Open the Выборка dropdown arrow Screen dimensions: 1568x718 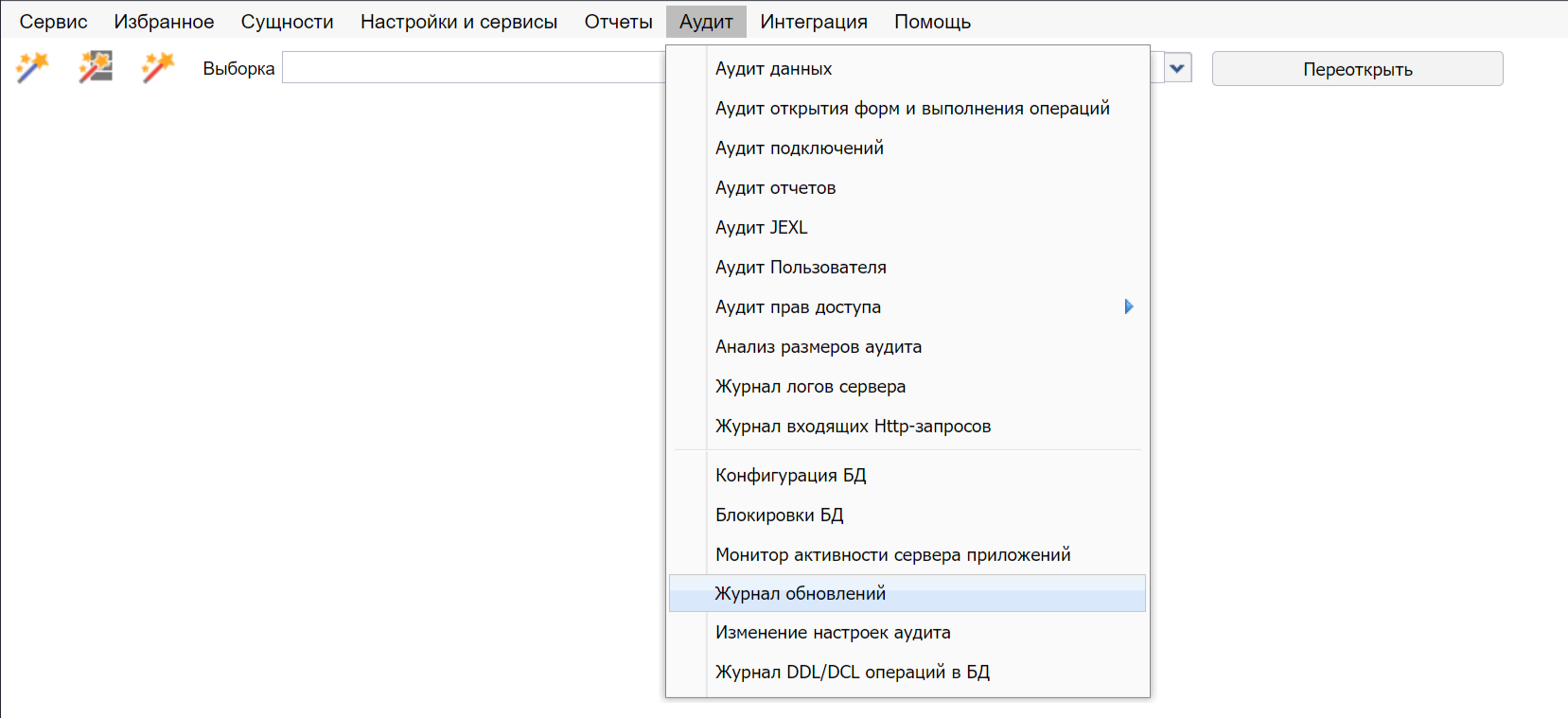[x=1177, y=68]
